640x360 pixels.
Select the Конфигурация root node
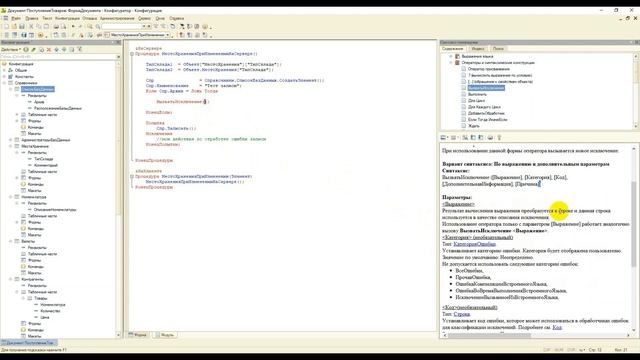click(x=21, y=64)
